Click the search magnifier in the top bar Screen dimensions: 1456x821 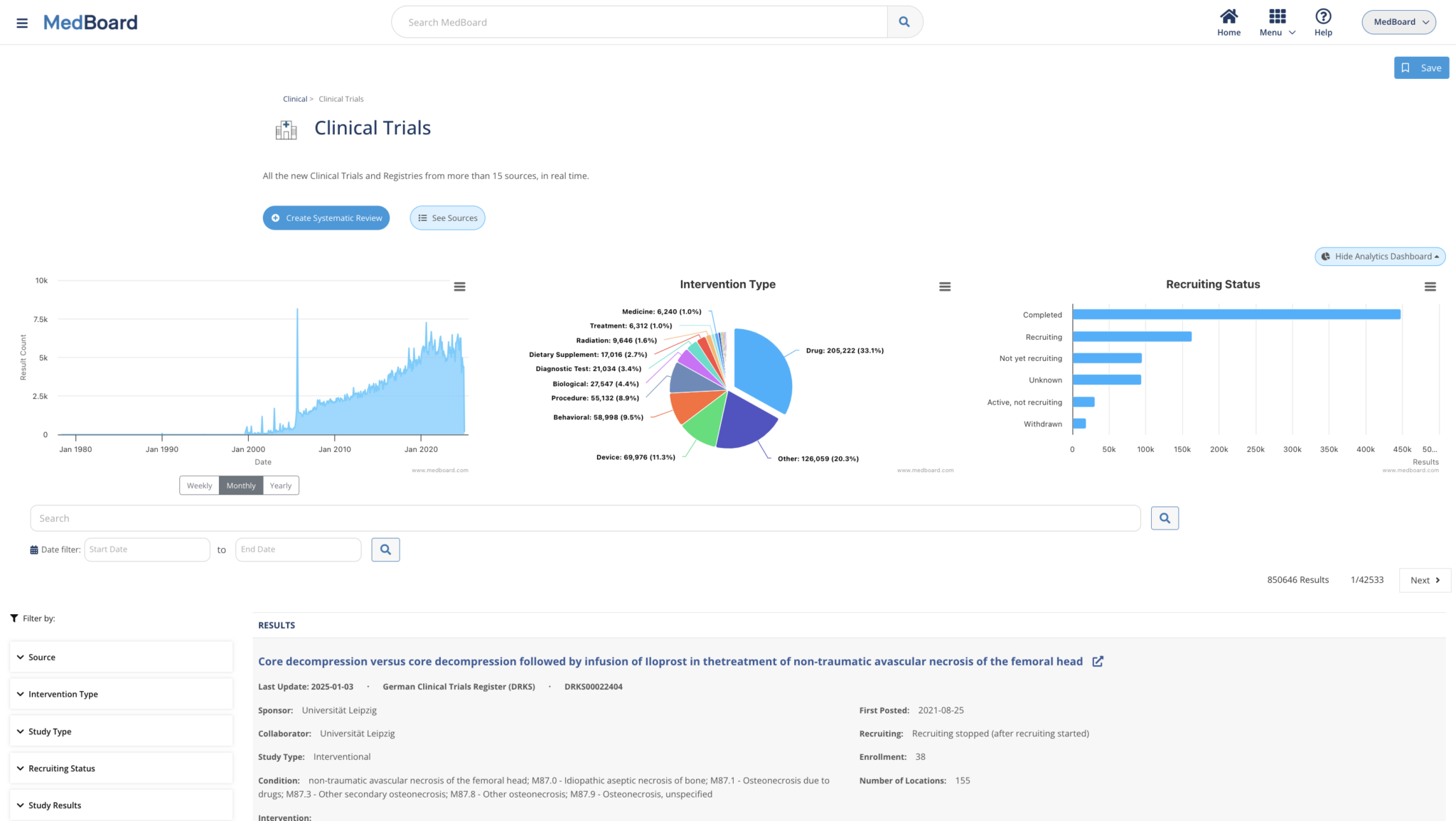coord(904,21)
